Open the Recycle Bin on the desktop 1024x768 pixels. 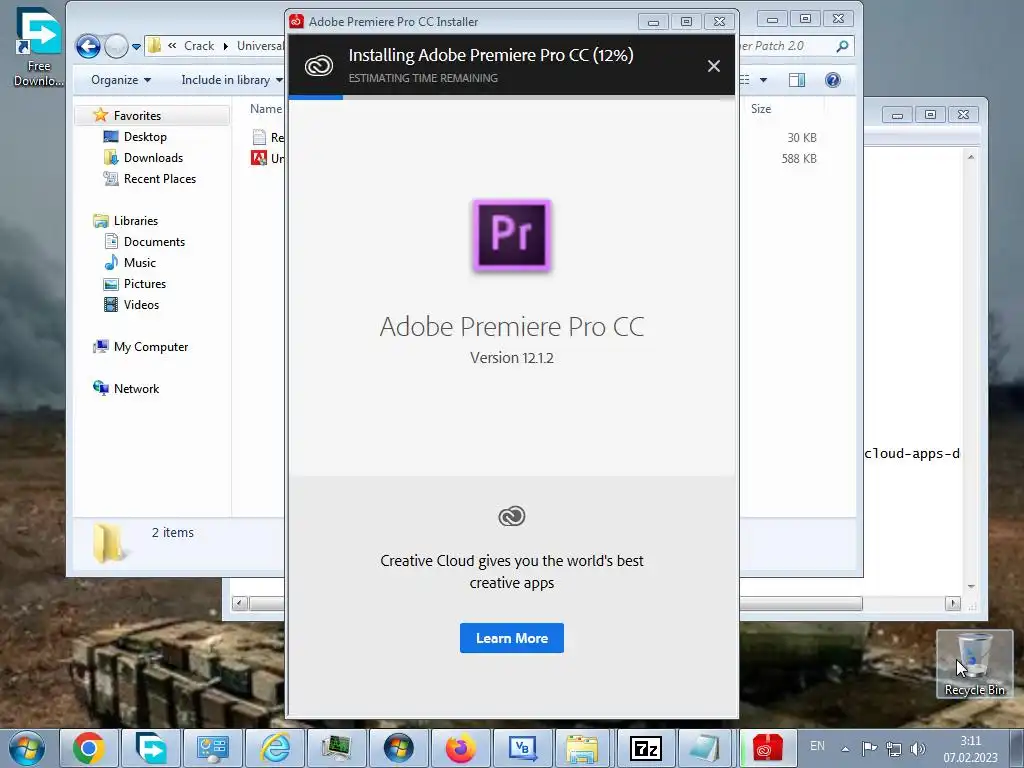coord(974,664)
